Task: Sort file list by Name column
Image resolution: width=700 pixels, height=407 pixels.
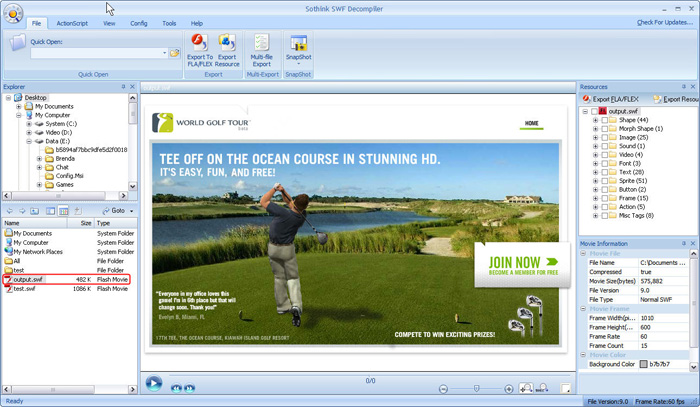Action: point(35,223)
